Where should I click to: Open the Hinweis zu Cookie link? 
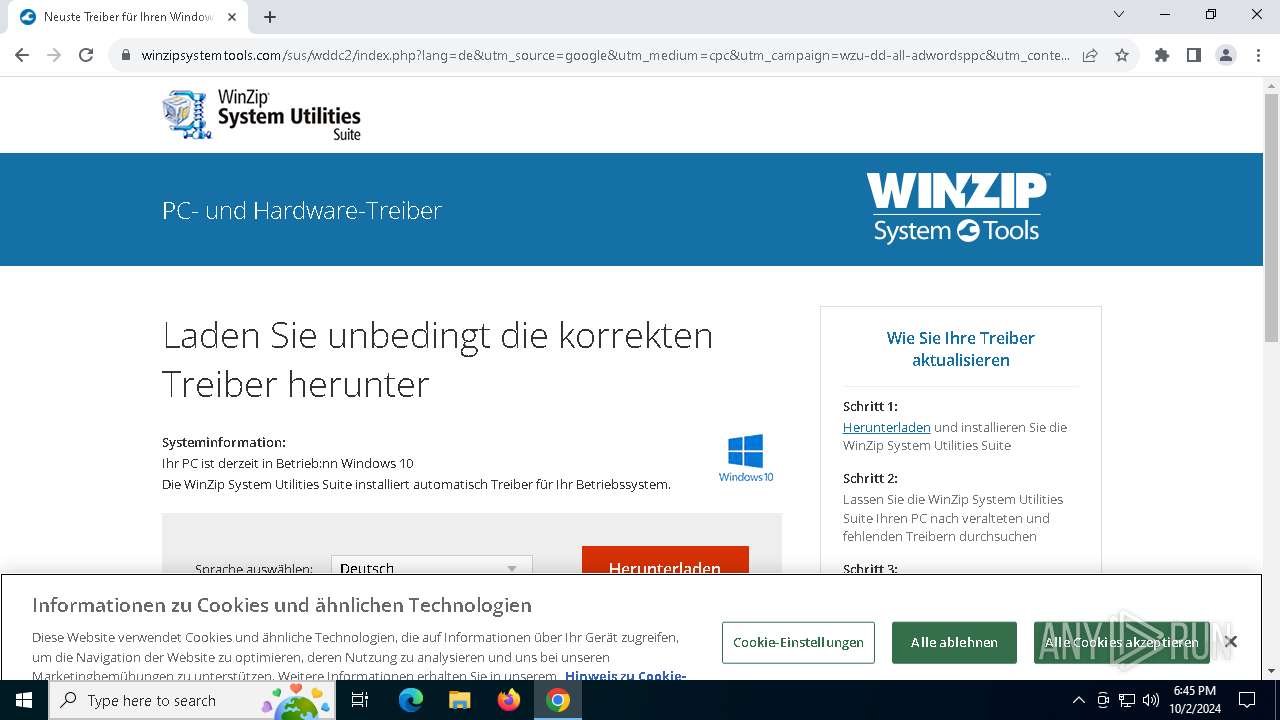(x=625, y=675)
